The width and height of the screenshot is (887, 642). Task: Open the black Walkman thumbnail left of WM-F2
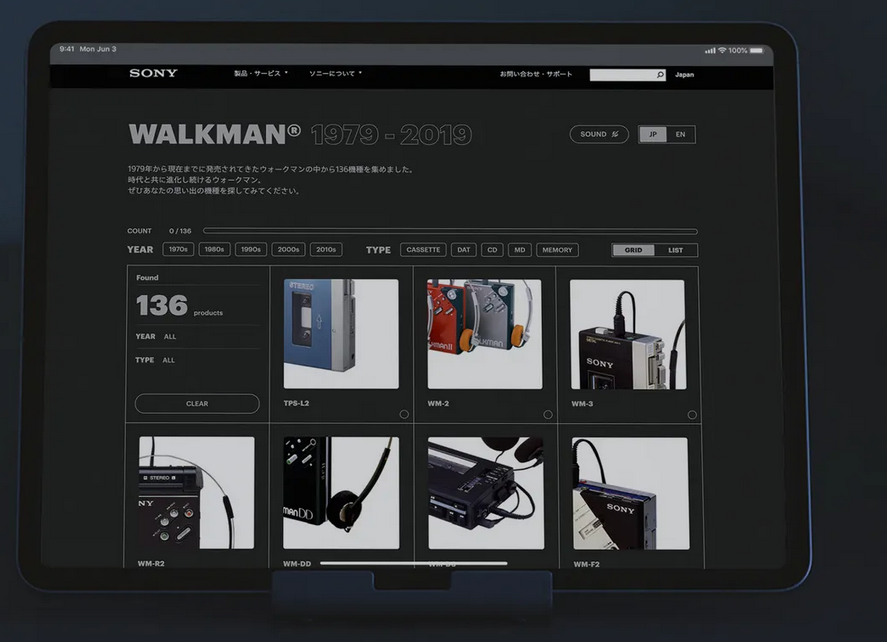[x=486, y=493]
